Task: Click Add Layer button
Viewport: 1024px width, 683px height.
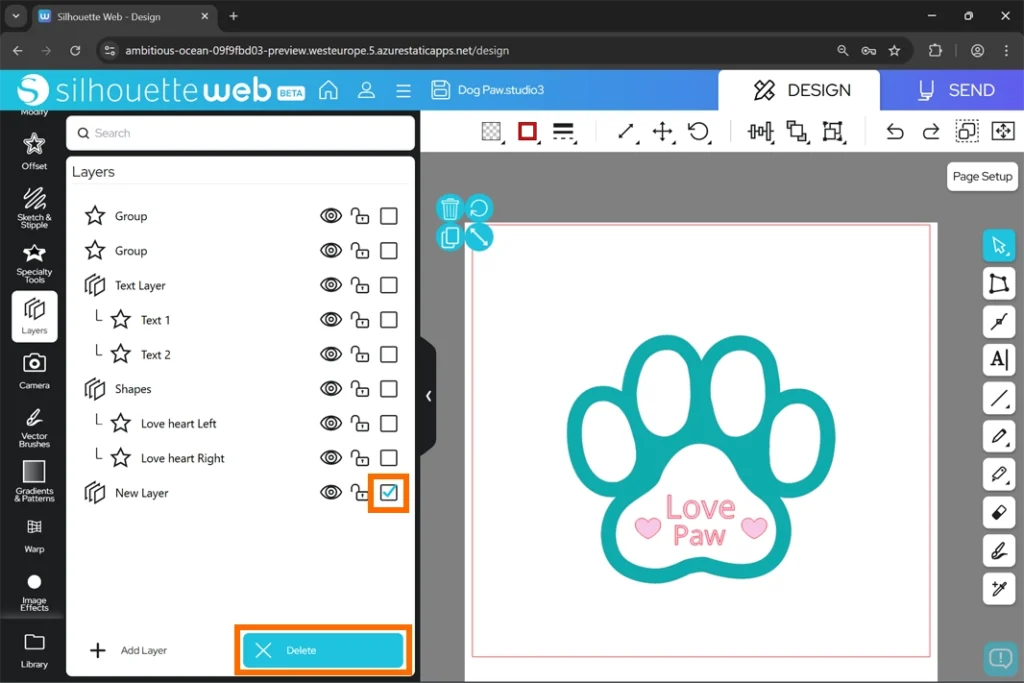Action: click(x=129, y=650)
